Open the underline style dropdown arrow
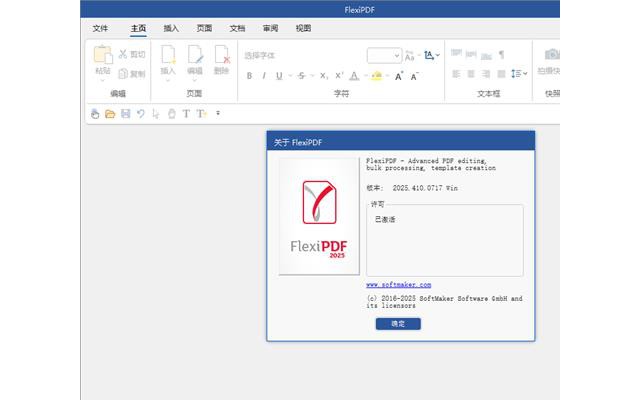Screen dimensions: 640x400 290,76
